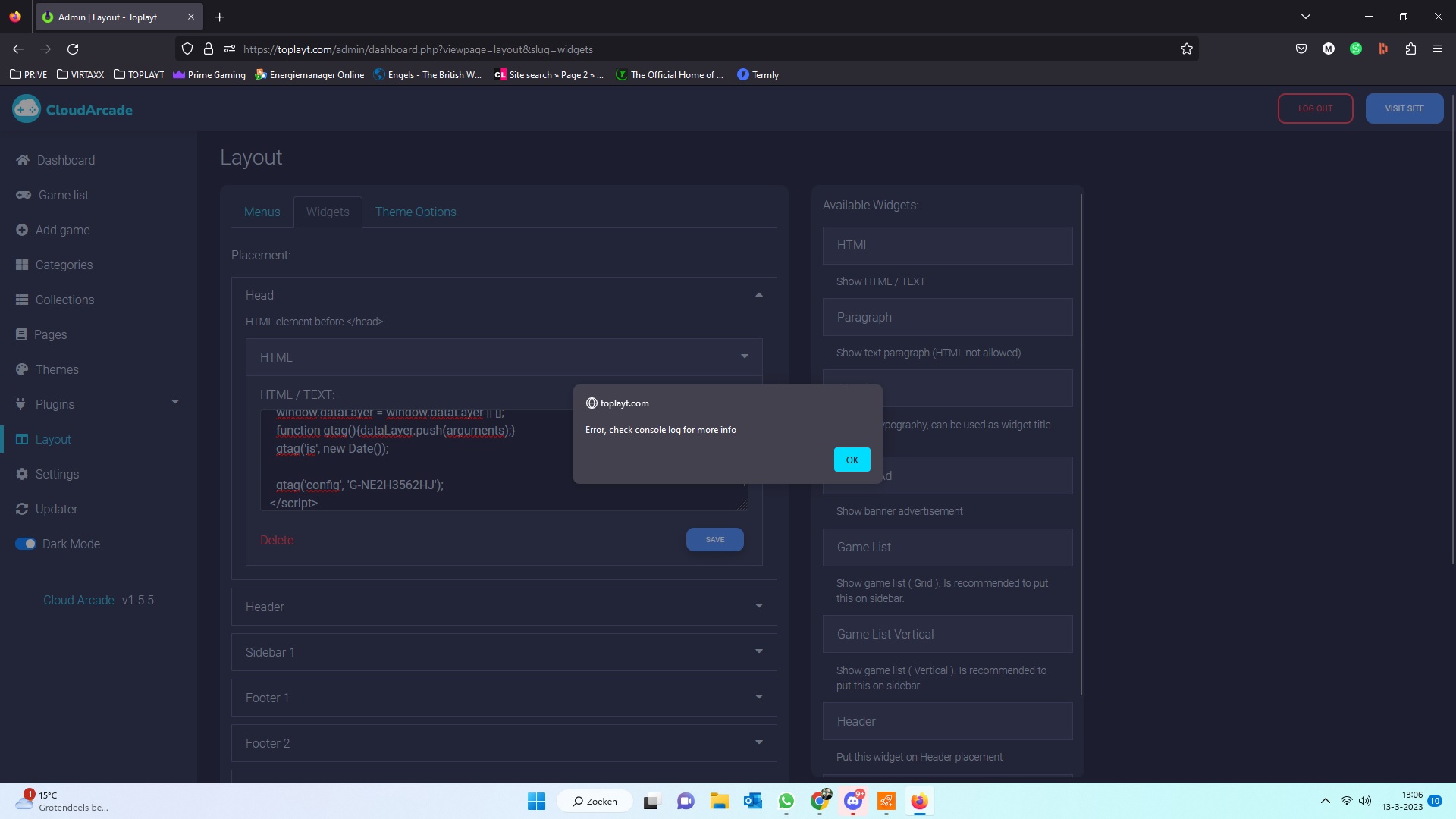The width and height of the screenshot is (1456, 819).
Task: Go to Game list menu item
Action: pyautogui.click(x=64, y=195)
